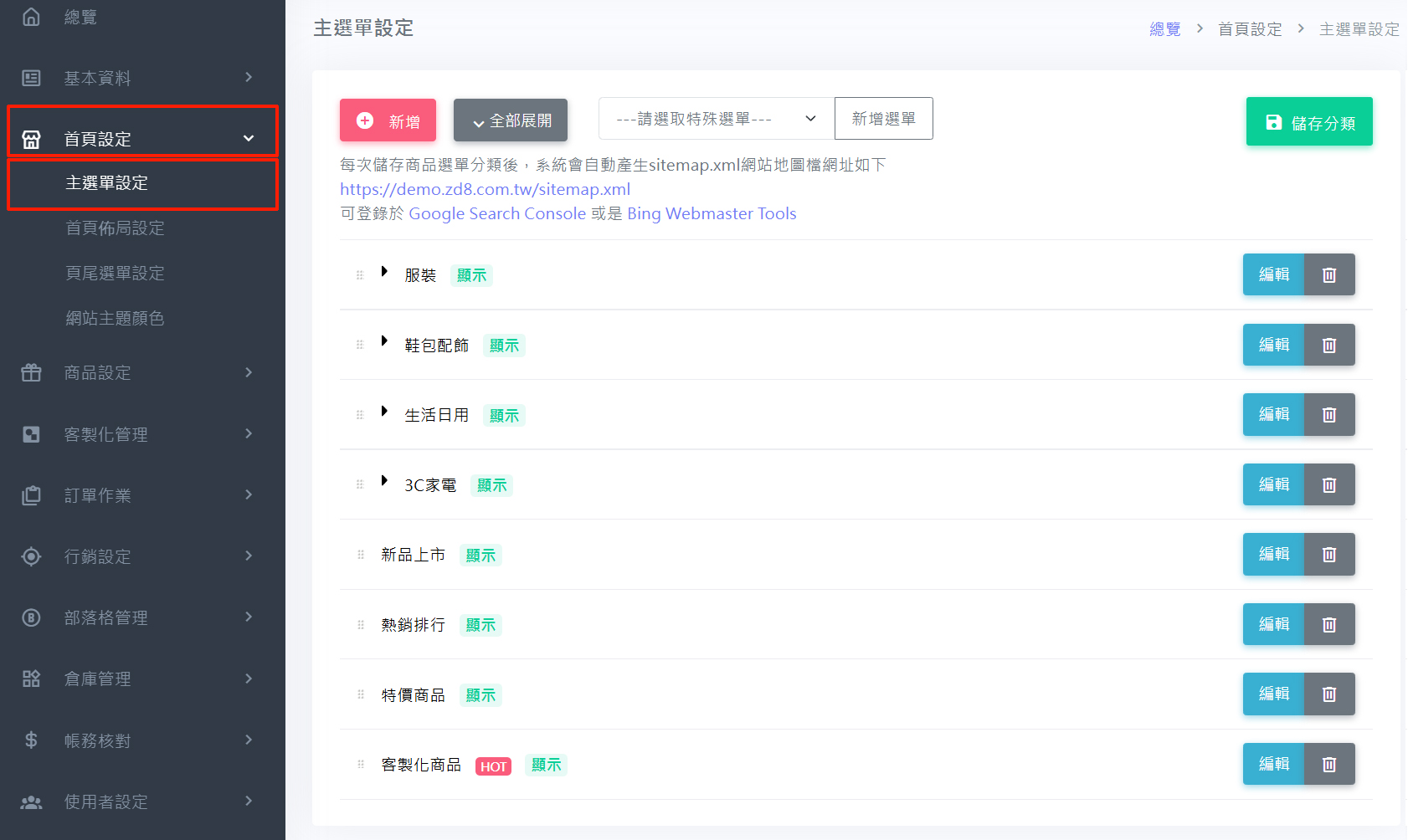Select the 帳務核對 dollar icon
Viewport: 1408px width, 840px height.
[31, 740]
